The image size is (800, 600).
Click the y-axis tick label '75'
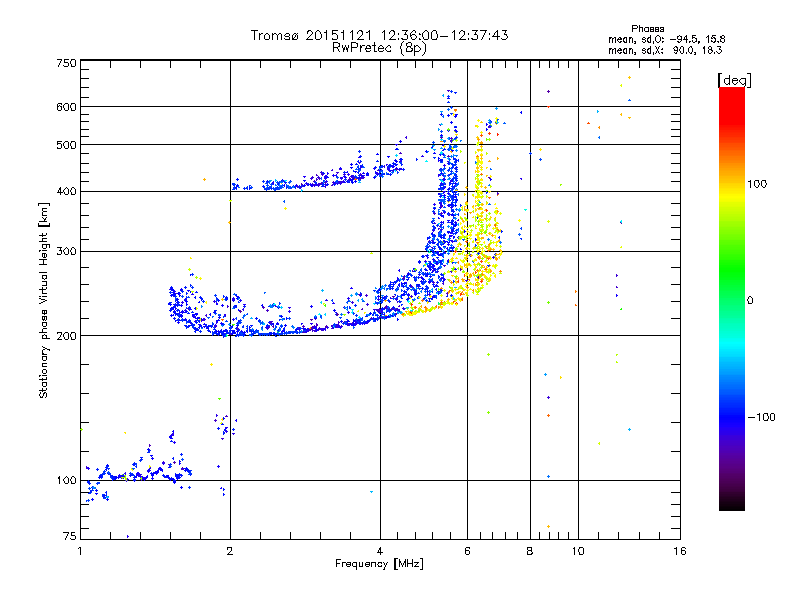click(70, 536)
